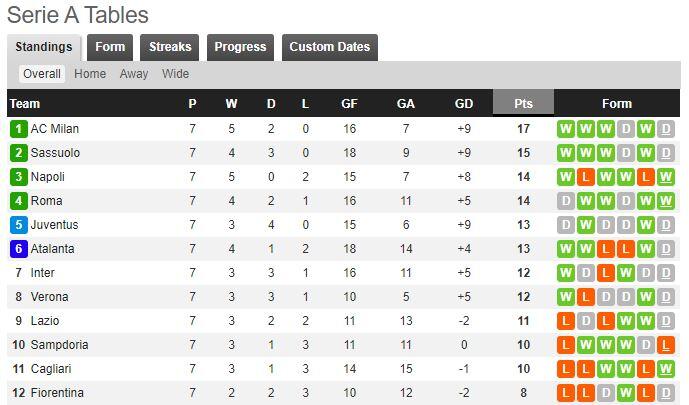Click Sampdoria's last form result icon

click(x=666, y=345)
